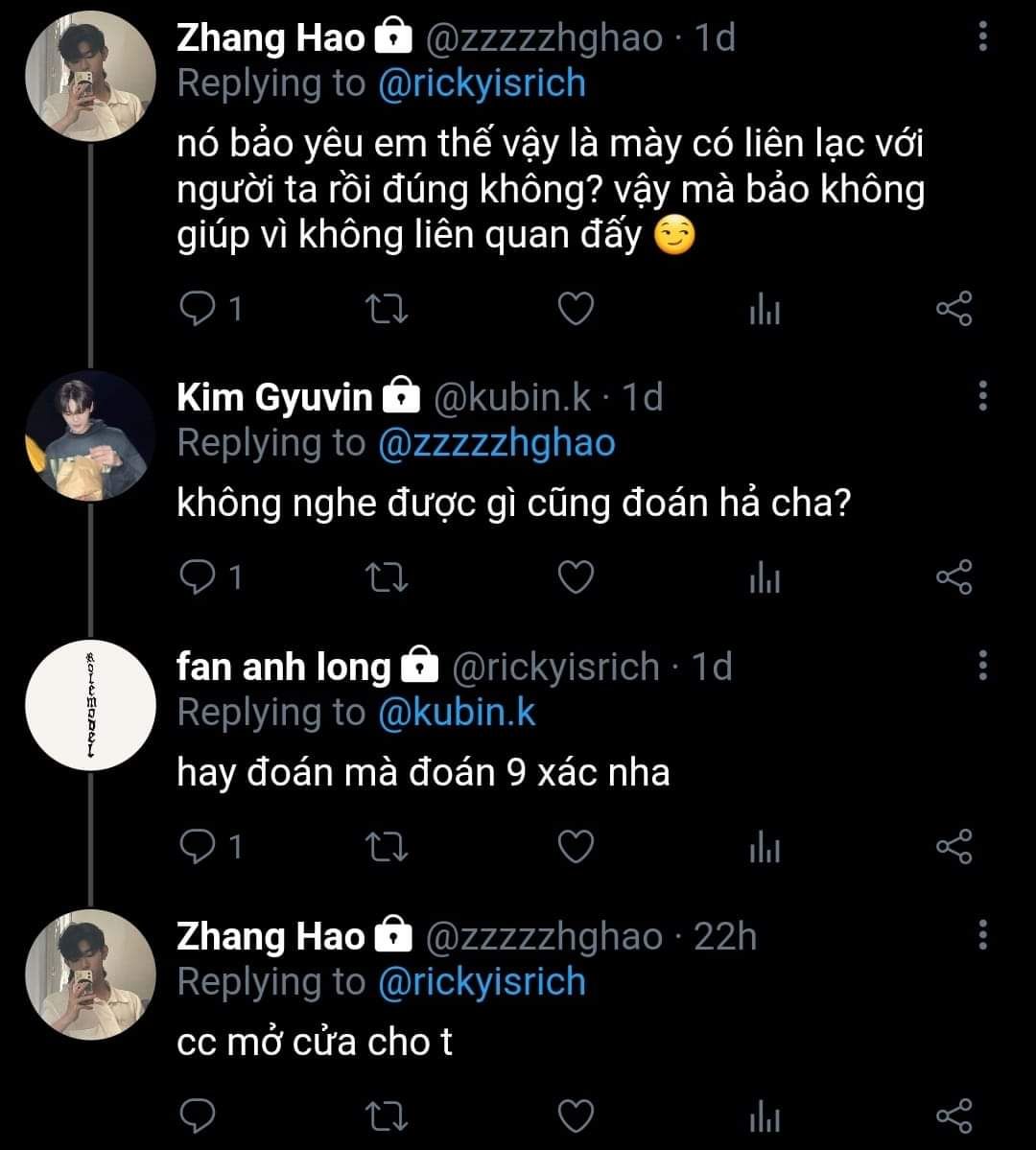The height and width of the screenshot is (1150, 1036).
Task: Reply to Kim Gyuvin's tweet
Action: coord(198,576)
